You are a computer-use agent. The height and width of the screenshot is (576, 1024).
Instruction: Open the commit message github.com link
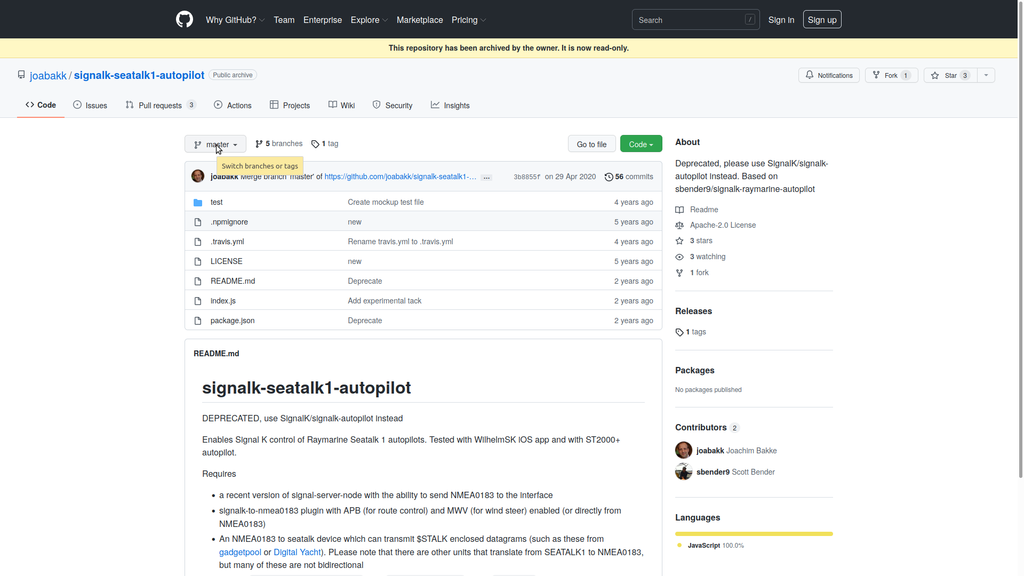(400, 177)
